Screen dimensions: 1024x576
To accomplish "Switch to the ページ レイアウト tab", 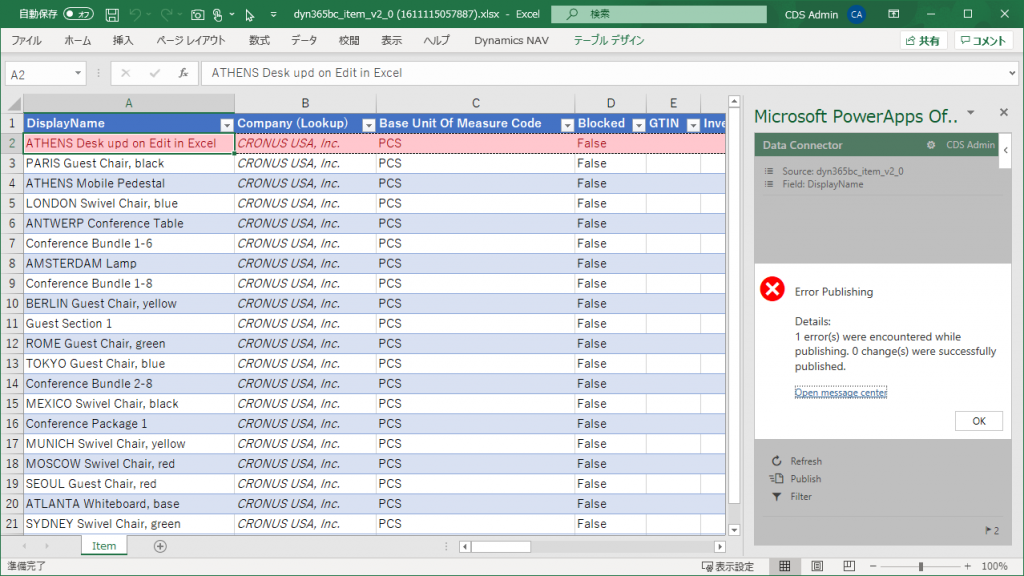I will point(191,40).
